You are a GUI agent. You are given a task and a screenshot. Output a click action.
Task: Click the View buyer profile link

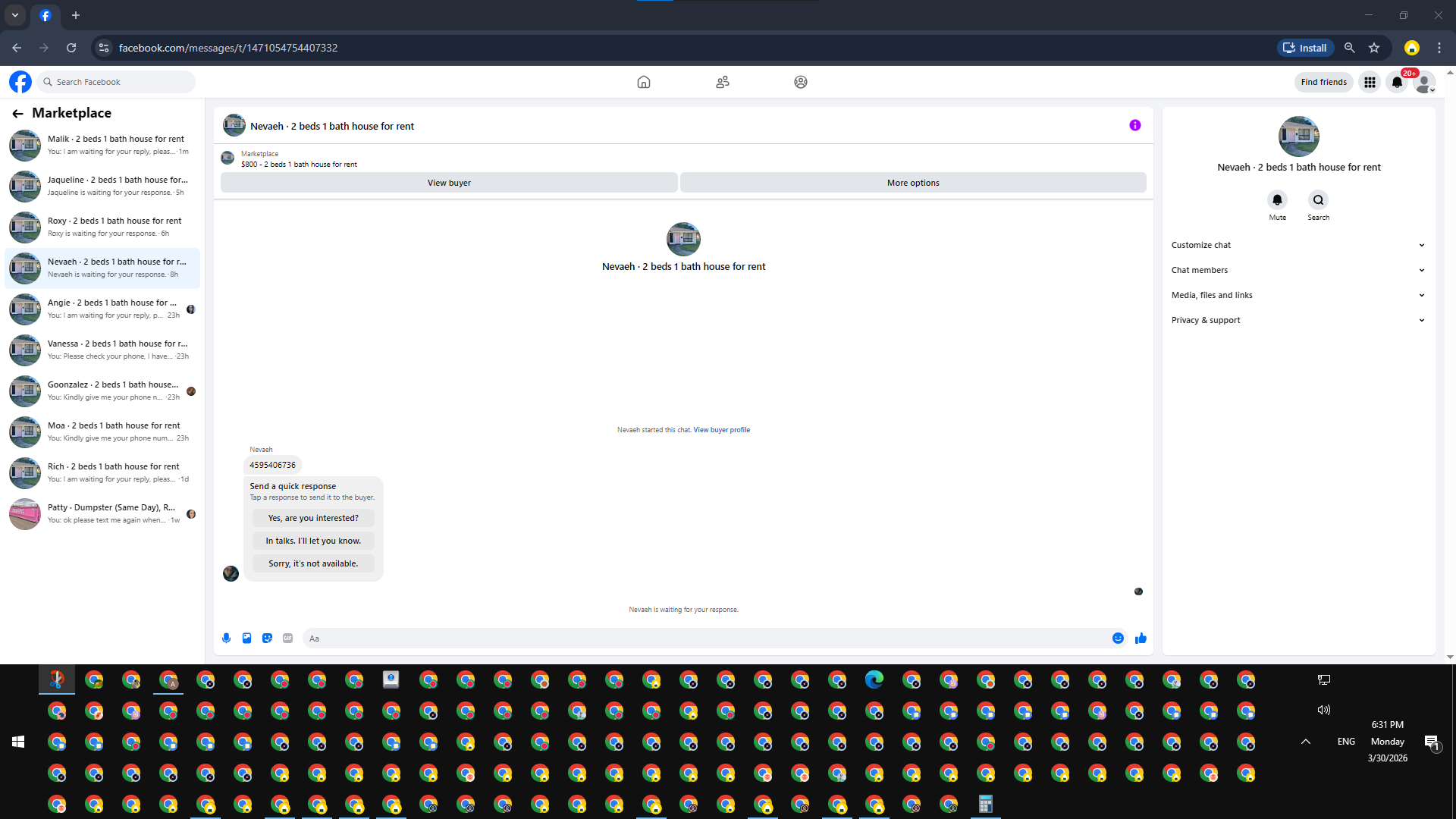(721, 430)
